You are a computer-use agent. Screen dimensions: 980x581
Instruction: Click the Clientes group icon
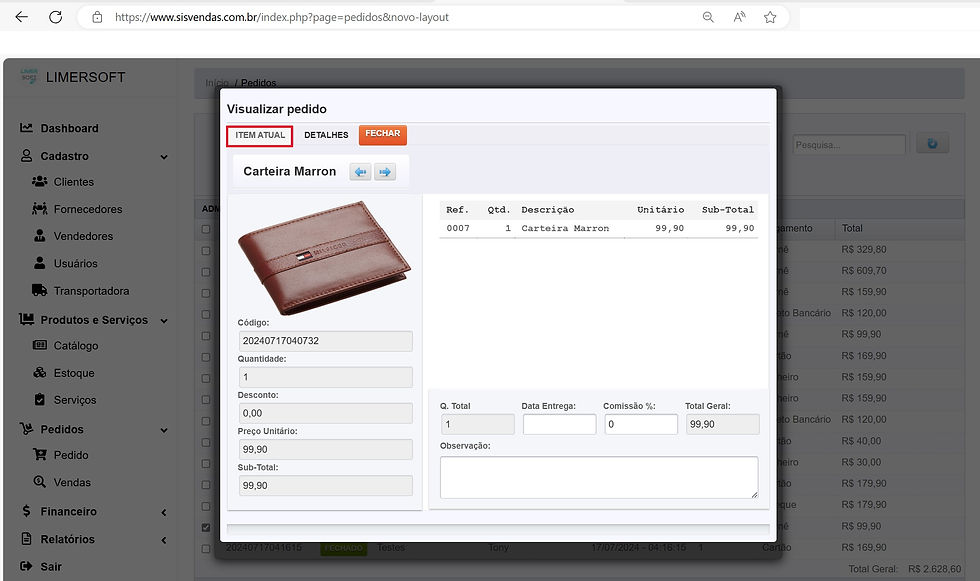[39, 181]
